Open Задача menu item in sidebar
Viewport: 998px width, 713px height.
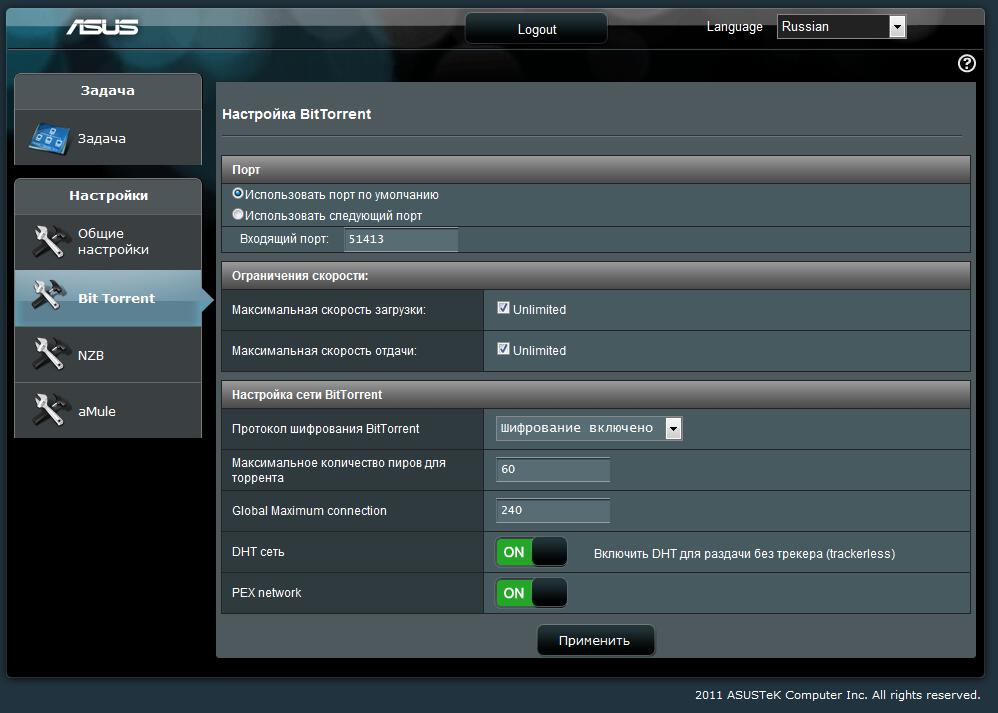[108, 138]
